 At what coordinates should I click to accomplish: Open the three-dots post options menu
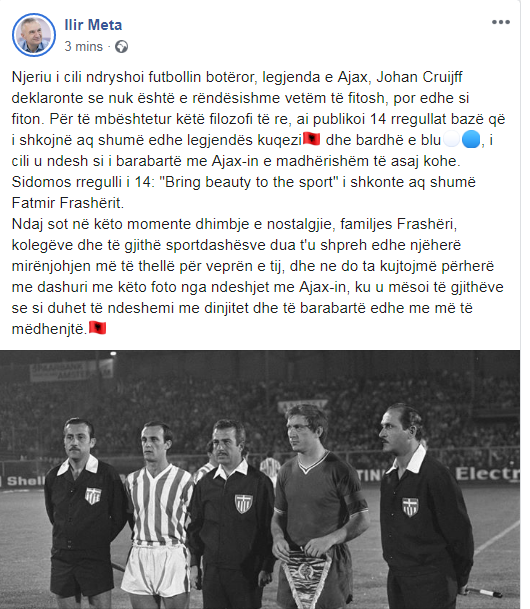pos(500,22)
